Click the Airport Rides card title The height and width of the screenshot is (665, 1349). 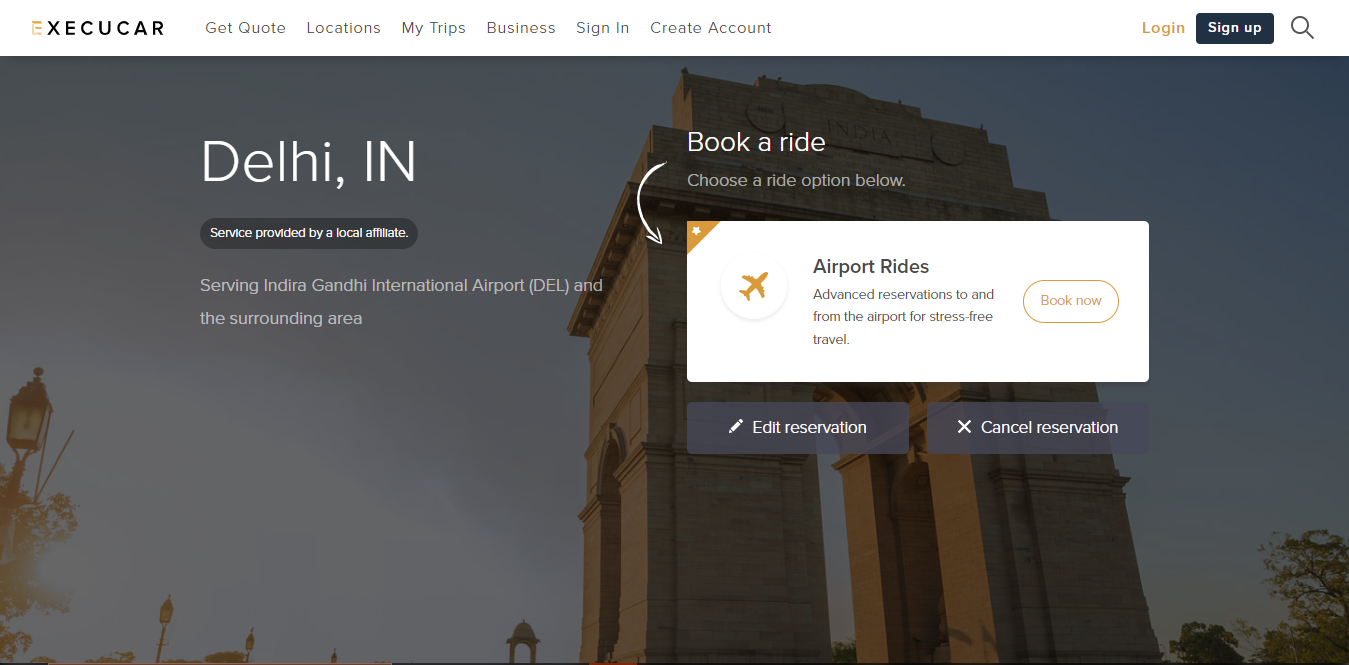(x=870, y=267)
